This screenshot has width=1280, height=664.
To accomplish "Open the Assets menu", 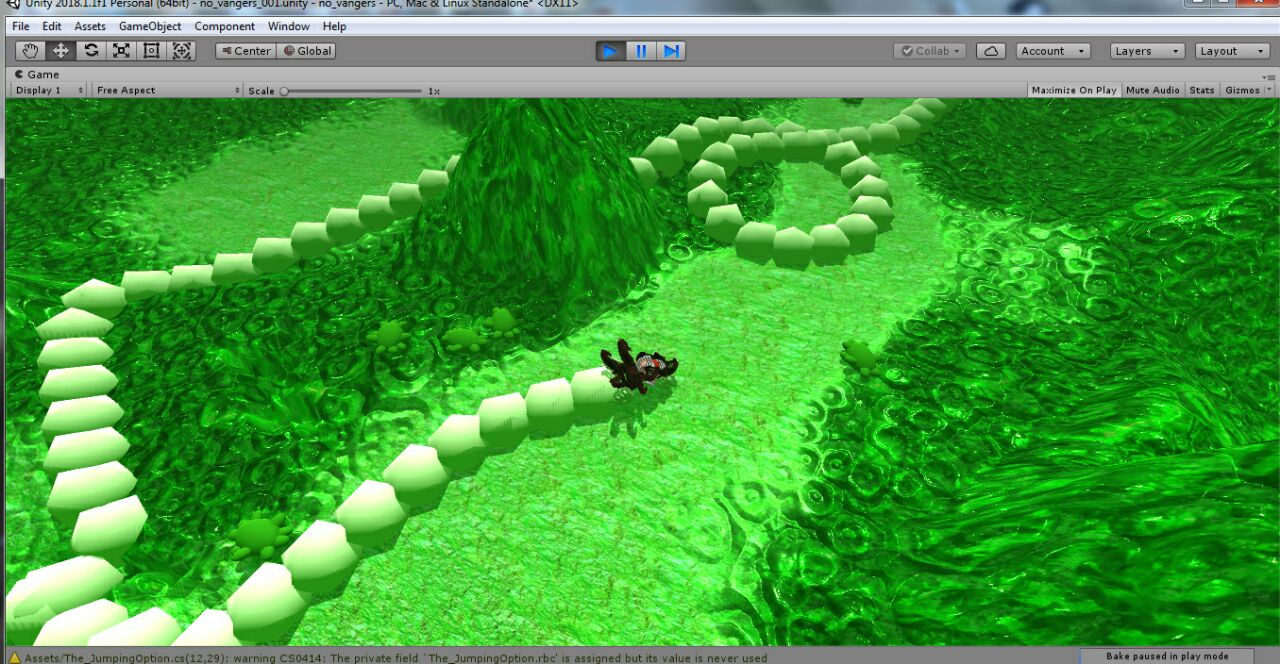I will point(90,26).
